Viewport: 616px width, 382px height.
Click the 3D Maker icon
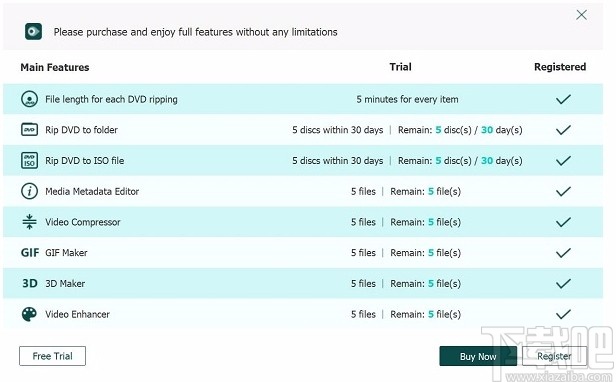[x=30, y=283]
